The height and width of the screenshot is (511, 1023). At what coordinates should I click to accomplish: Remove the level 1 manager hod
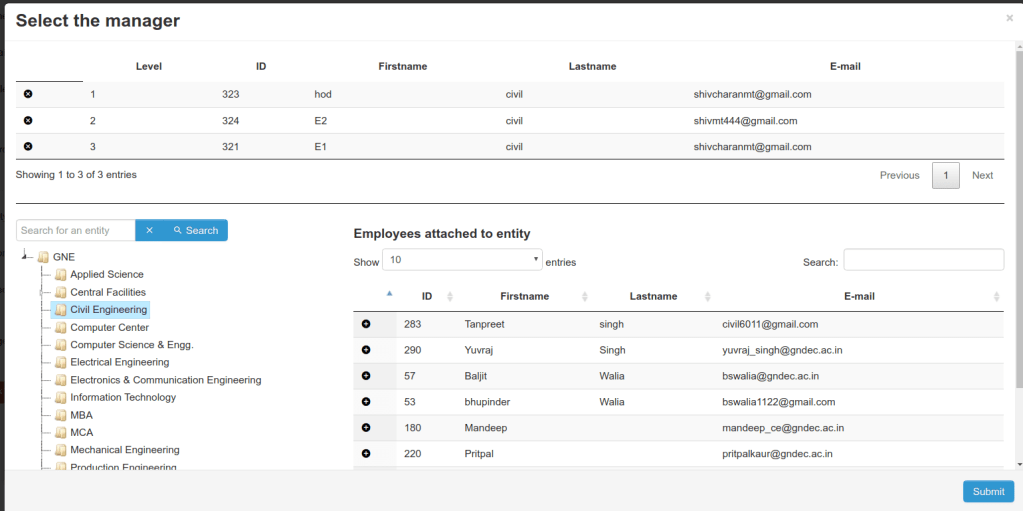tap(28, 94)
